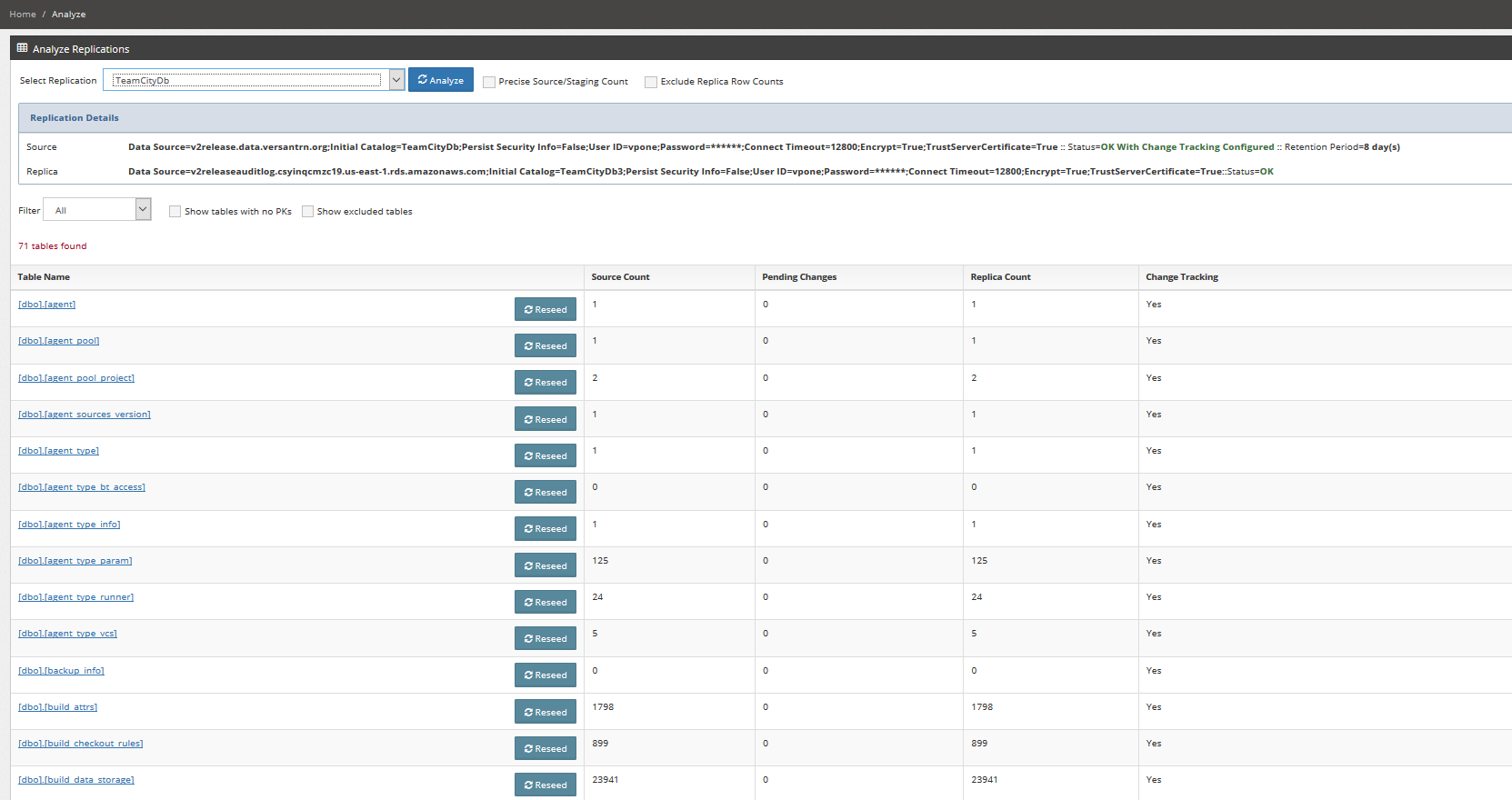The width and height of the screenshot is (1512, 800).
Task: Open [dbo].[build_checkout_rules] link
Action: click(x=81, y=744)
